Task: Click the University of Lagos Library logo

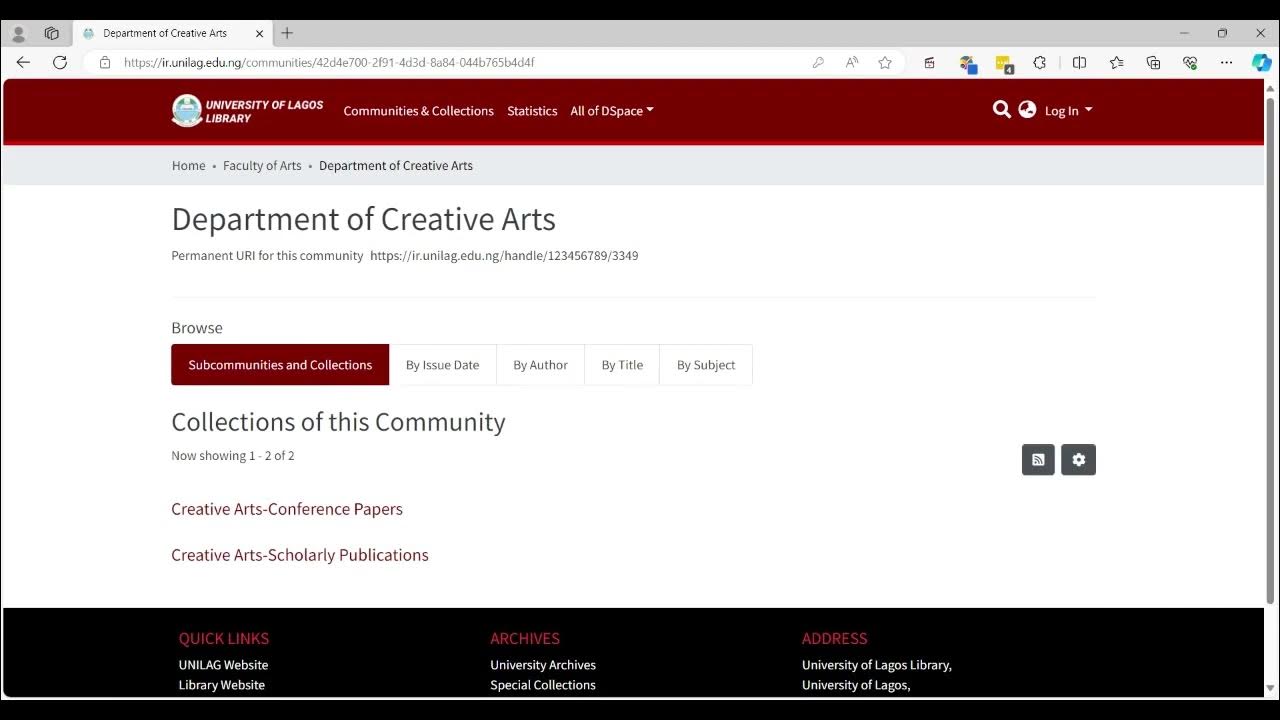Action: 247,111
